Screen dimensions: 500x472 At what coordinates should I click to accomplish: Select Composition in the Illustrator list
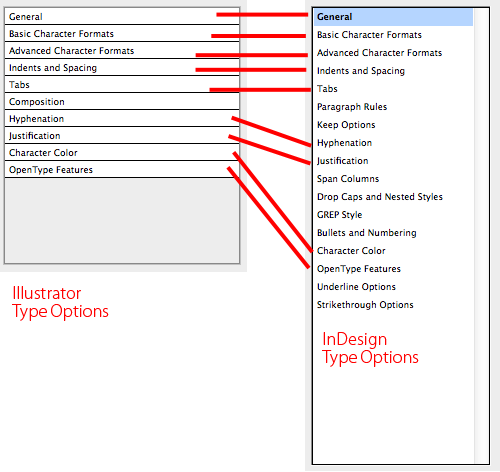[x=122, y=101]
